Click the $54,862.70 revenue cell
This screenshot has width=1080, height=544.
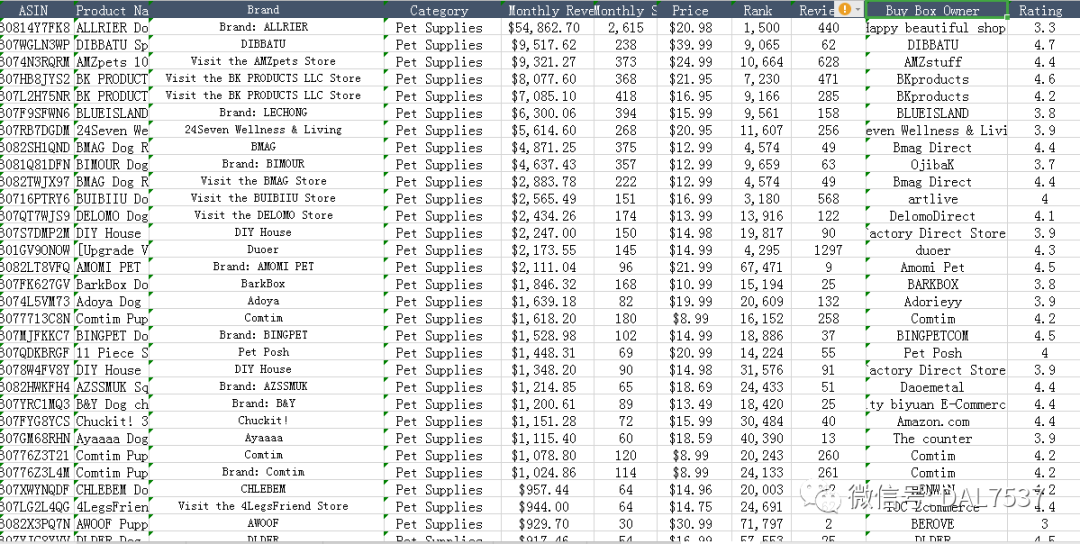coord(547,28)
